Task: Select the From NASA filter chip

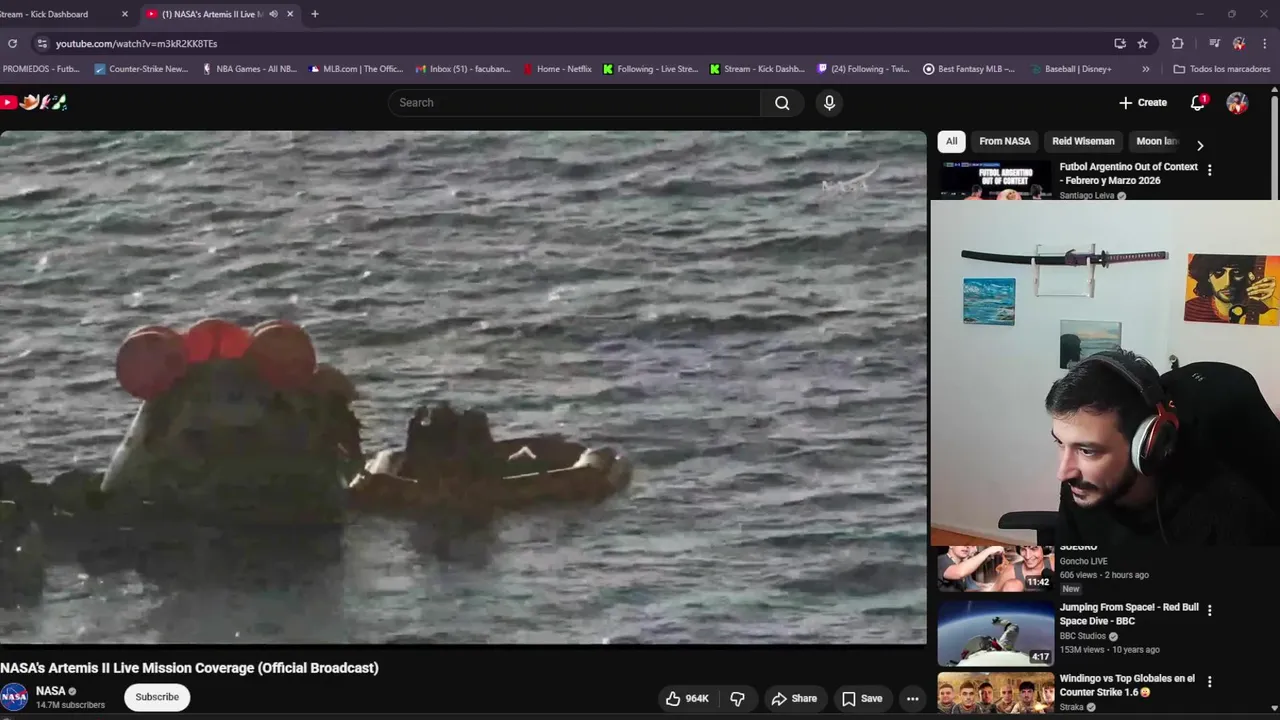Action: 1005,141
